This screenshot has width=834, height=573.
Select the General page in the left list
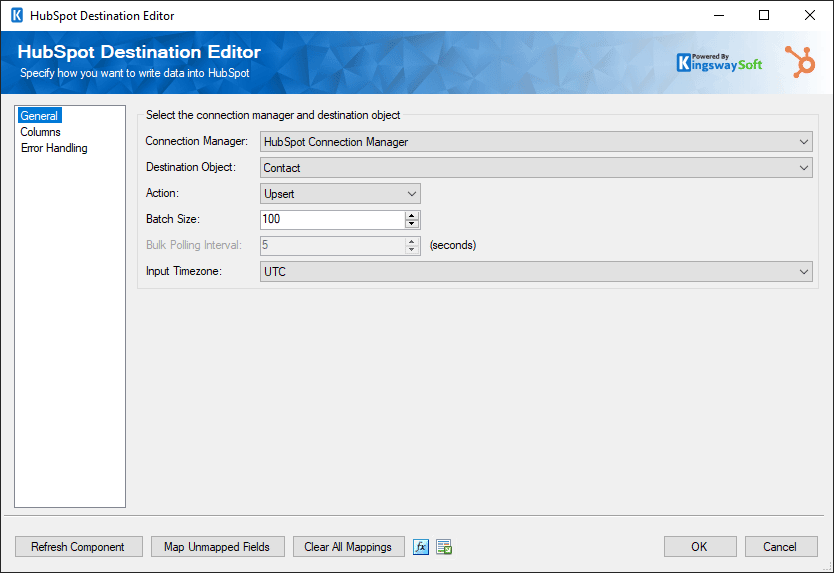coord(39,115)
